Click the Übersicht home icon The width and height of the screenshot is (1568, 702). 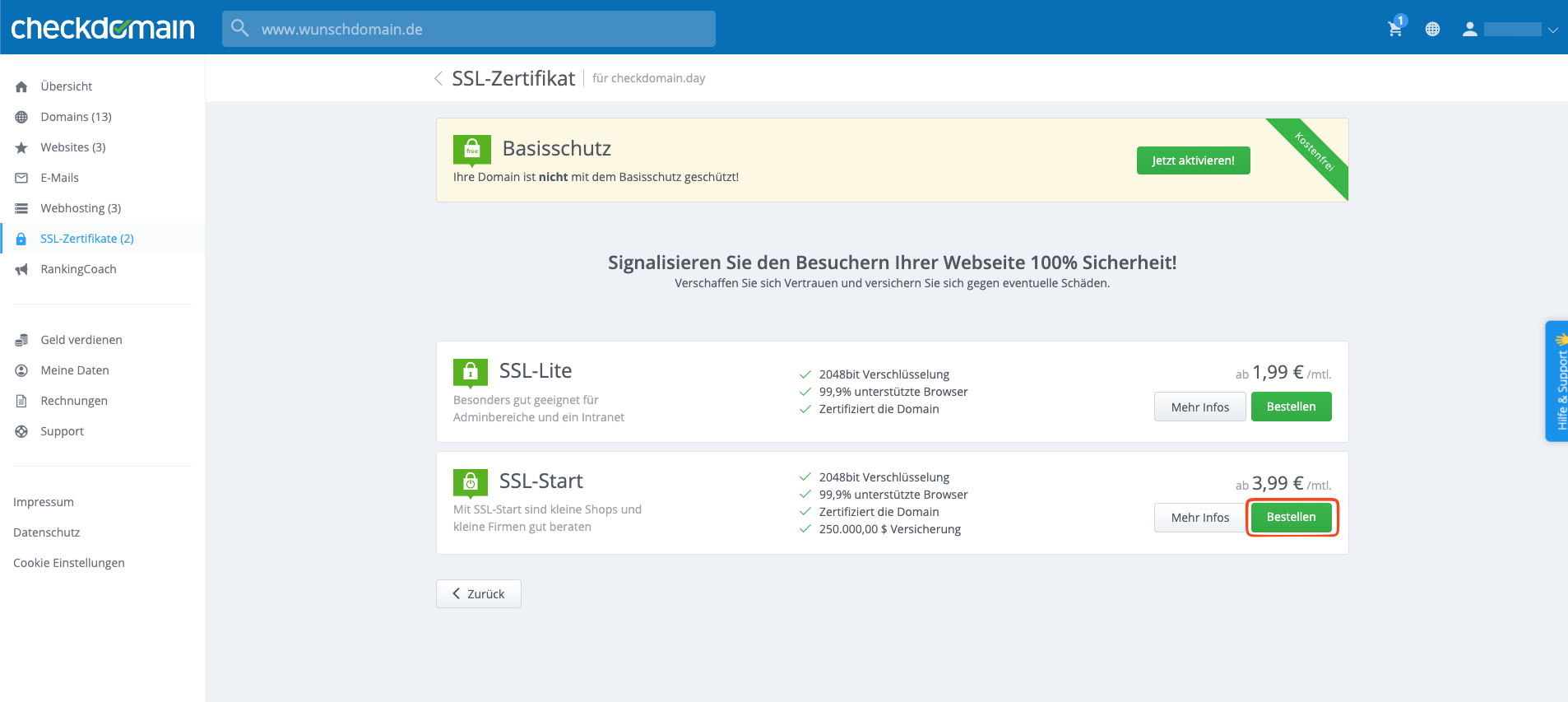[21, 86]
